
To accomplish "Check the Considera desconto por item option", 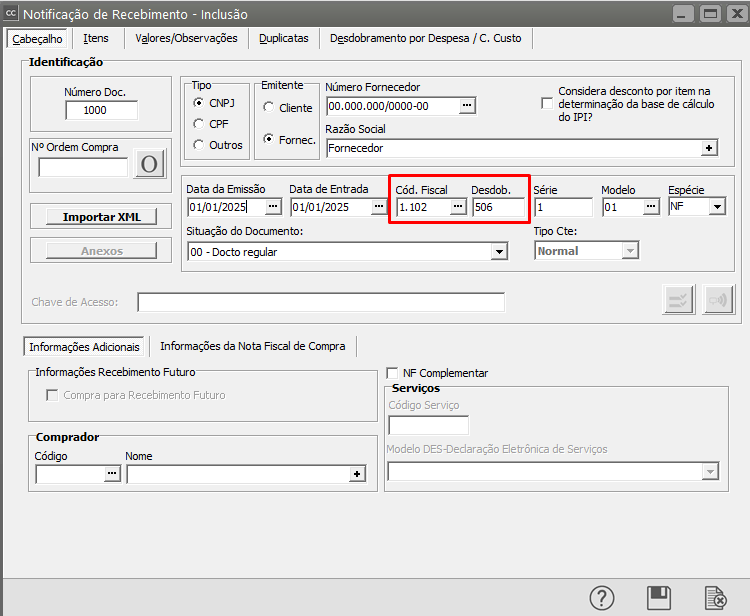I will pyautogui.click(x=547, y=103).
